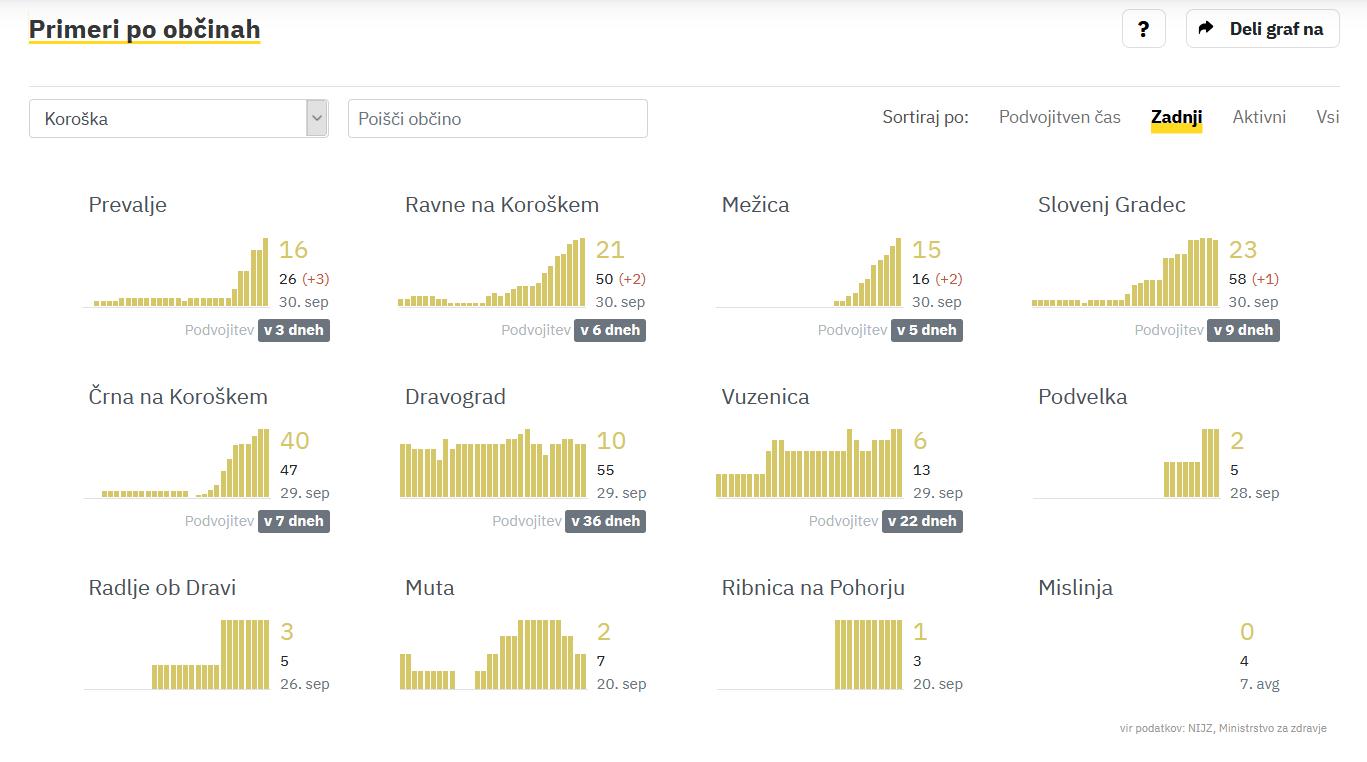Open the Ravne na Koroškem chart
1367x762 pixels.
pyautogui.click(x=492, y=275)
